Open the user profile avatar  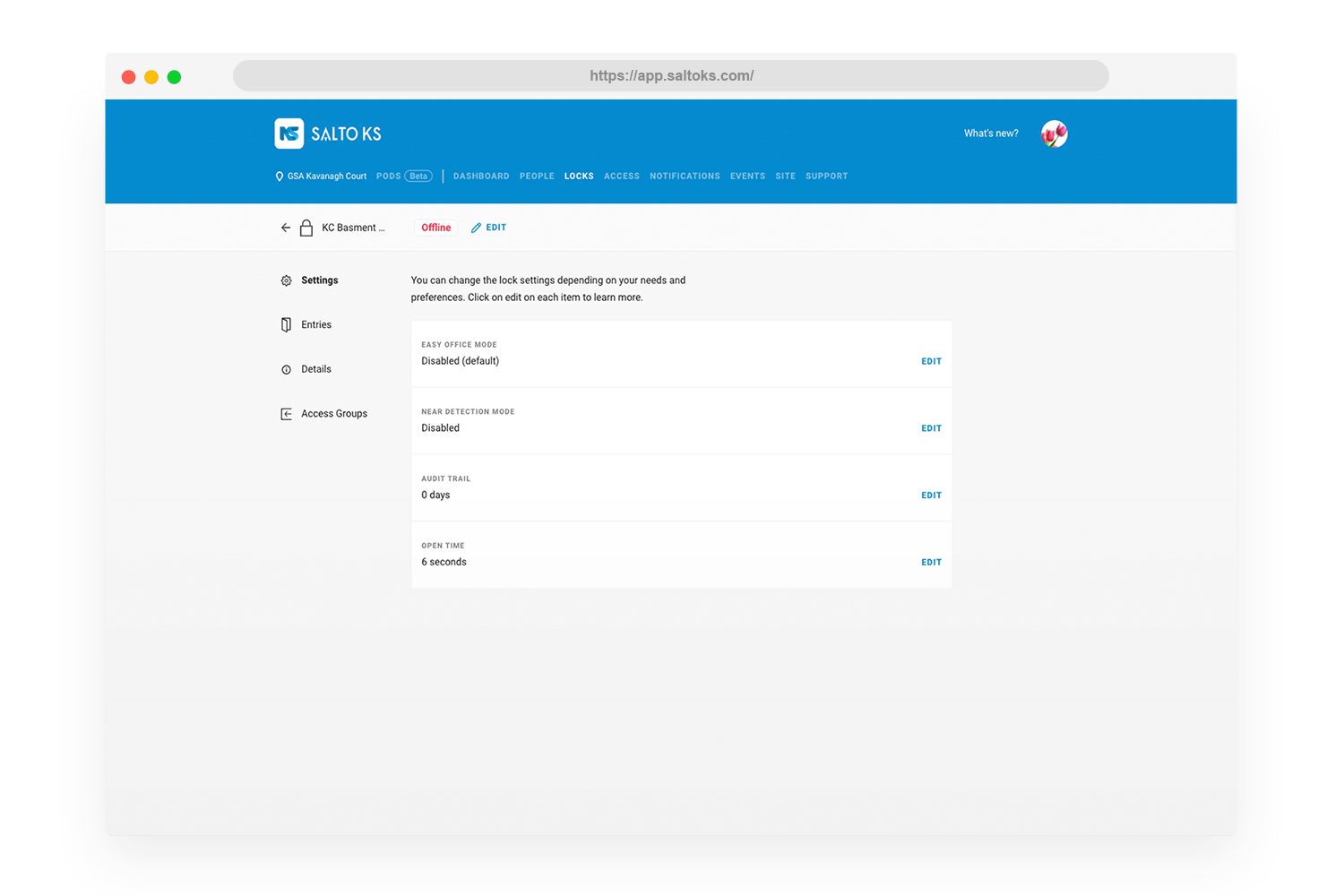1054,134
